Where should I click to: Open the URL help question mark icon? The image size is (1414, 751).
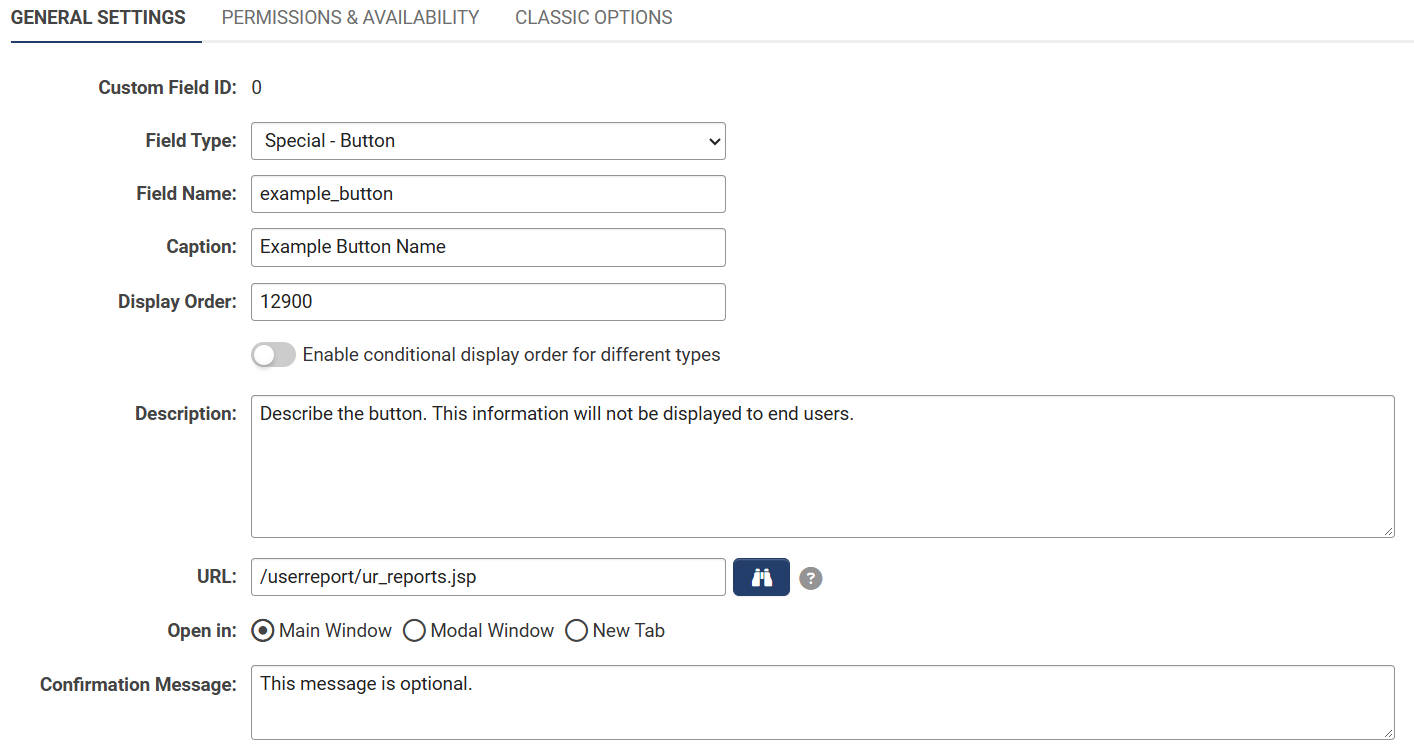tap(811, 578)
